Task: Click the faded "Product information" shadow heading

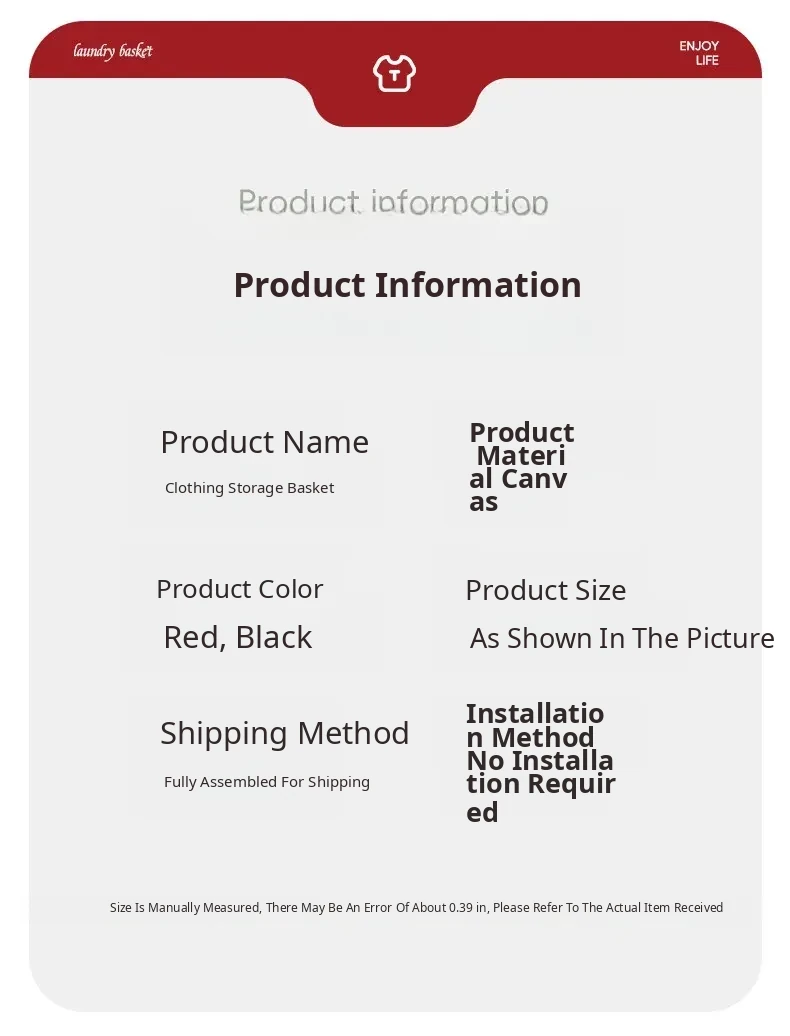Action: (x=393, y=203)
